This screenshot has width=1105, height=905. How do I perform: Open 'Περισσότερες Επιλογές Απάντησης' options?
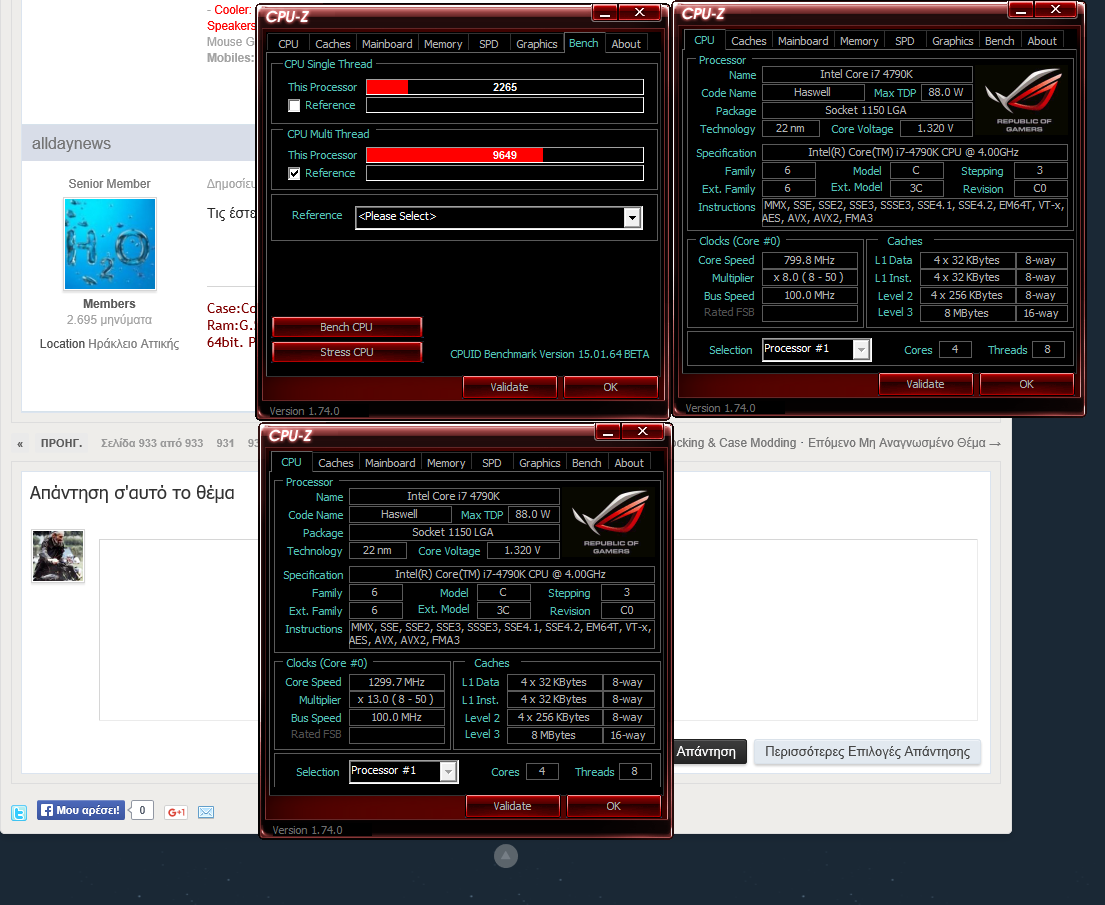pyautogui.click(x=868, y=751)
